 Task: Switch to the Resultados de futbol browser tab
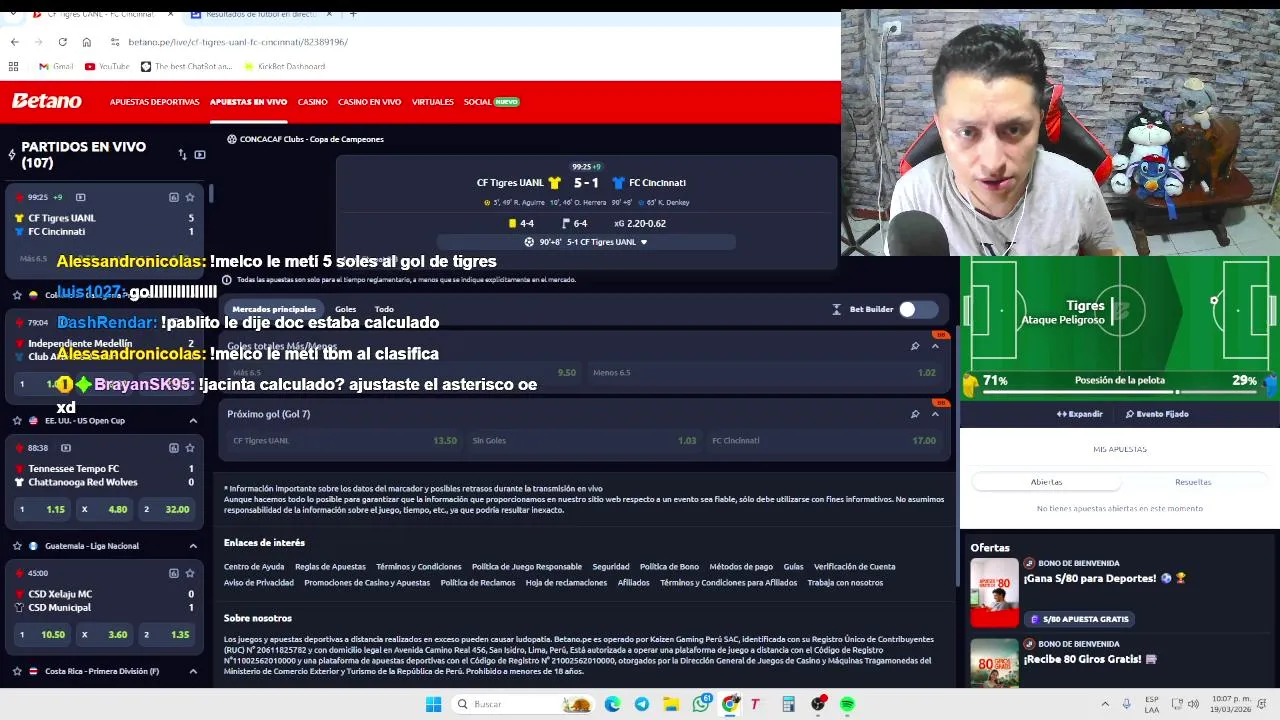pos(259,14)
